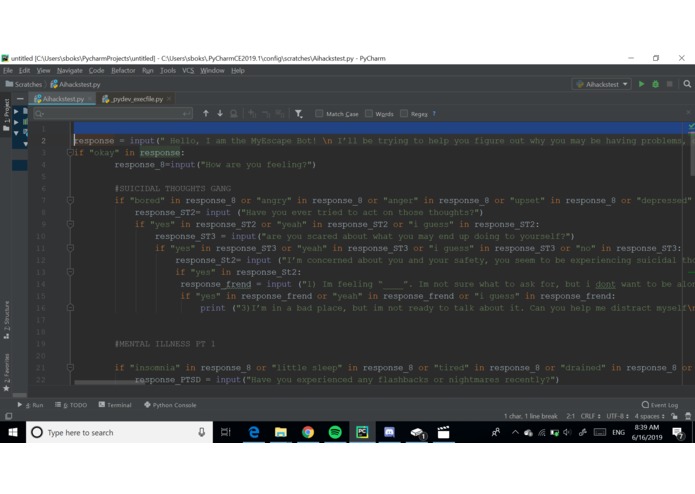695x494 pixels.
Task: Open the Navigate menu
Action: pyautogui.click(x=70, y=70)
